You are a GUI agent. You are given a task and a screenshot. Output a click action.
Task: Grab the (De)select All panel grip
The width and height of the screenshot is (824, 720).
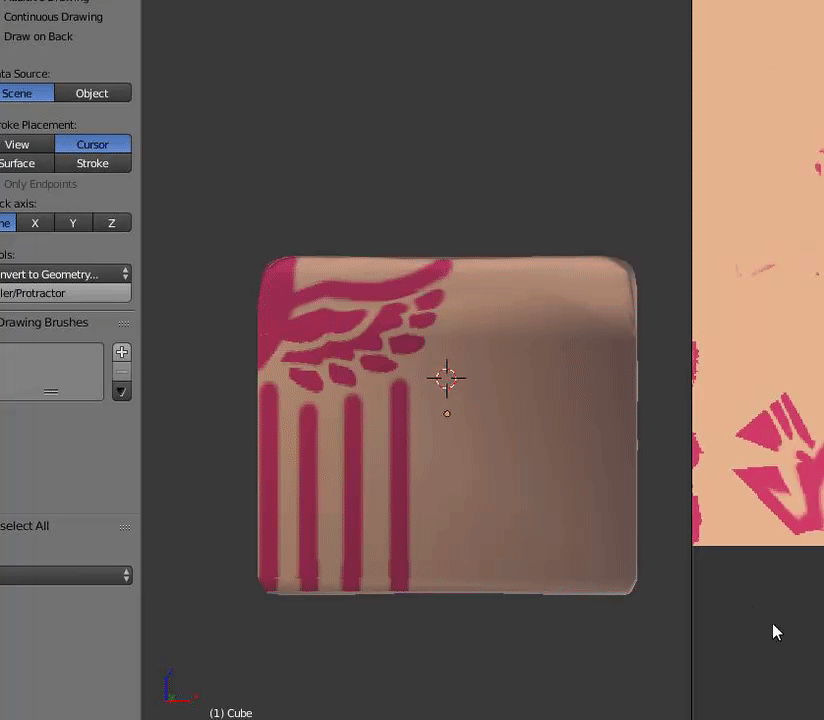[x=125, y=527]
